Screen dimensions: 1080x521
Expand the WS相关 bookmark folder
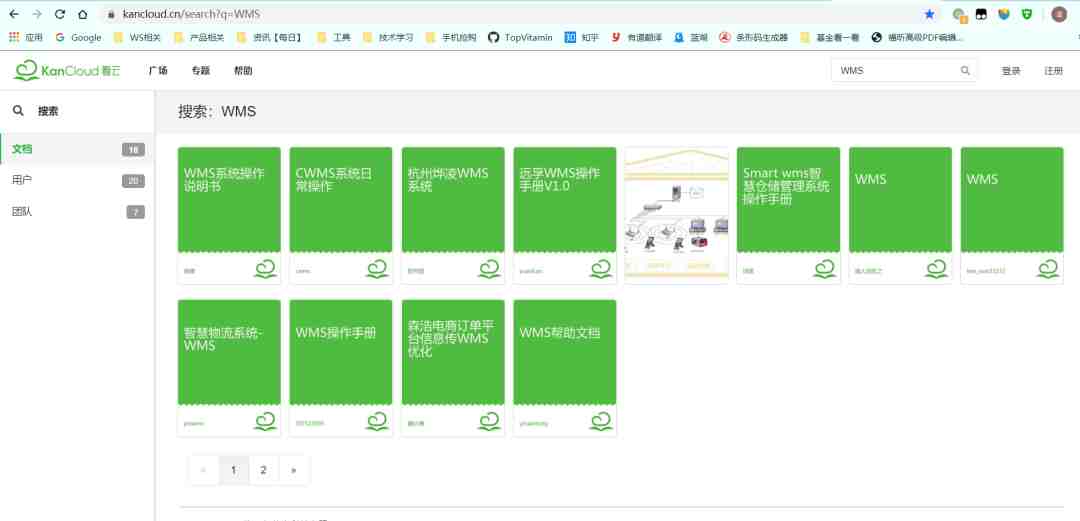(137, 37)
